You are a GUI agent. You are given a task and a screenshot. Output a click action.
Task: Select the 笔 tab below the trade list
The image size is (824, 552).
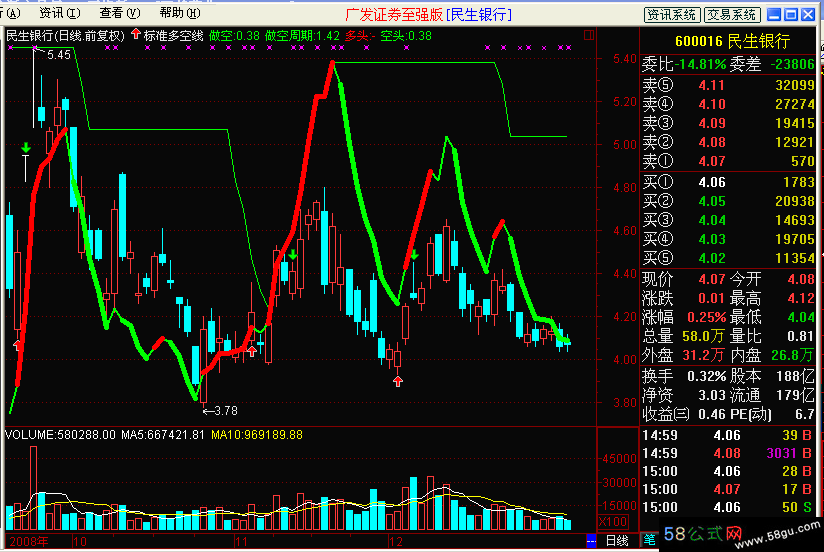pos(650,540)
